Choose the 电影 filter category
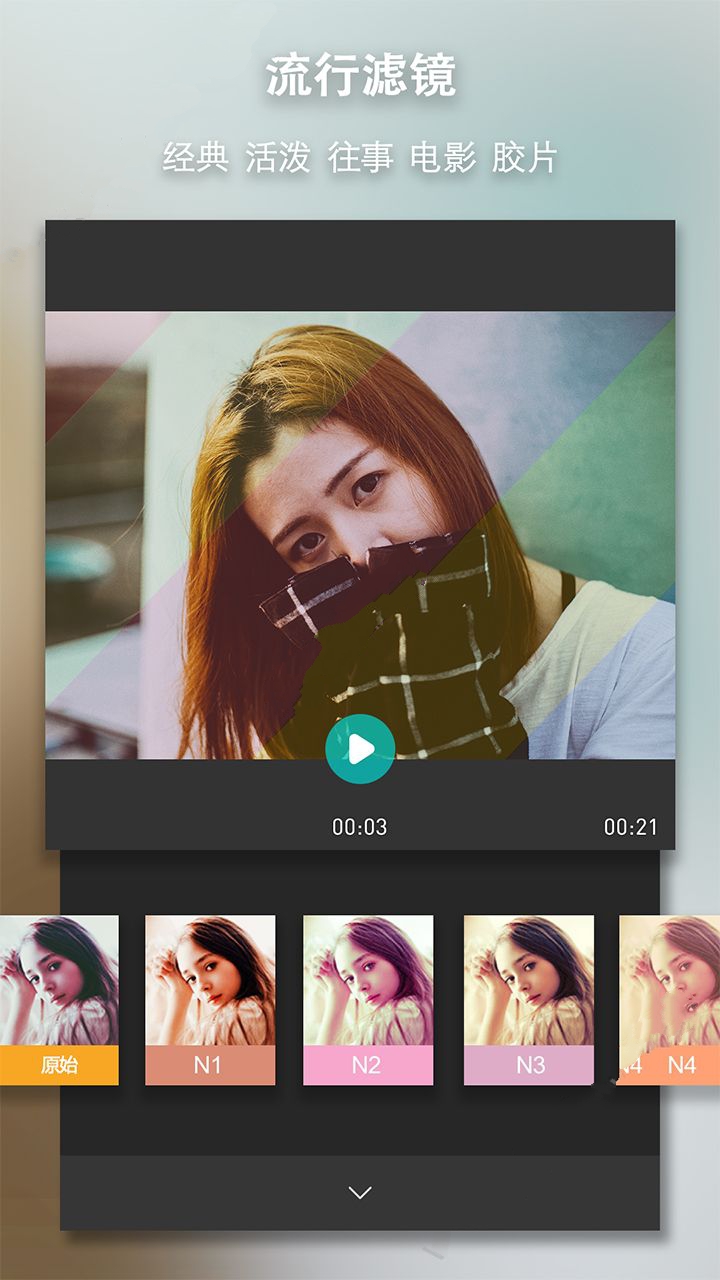The width and height of the screenshot is (720, 1280). pyautogui.click(x=442, y=158)
